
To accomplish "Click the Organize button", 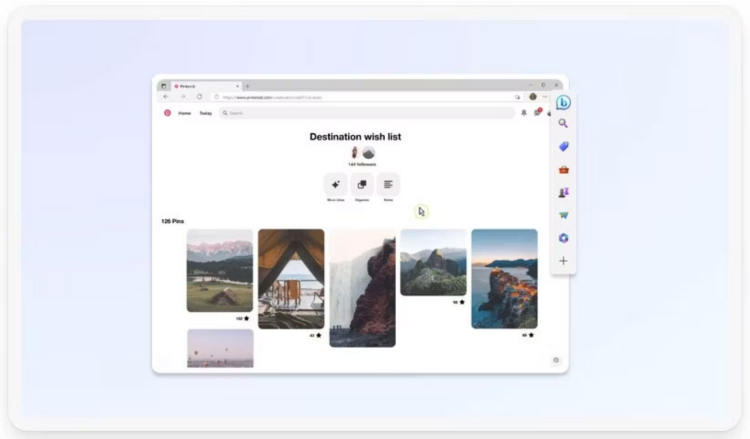I will pos(362,185).
